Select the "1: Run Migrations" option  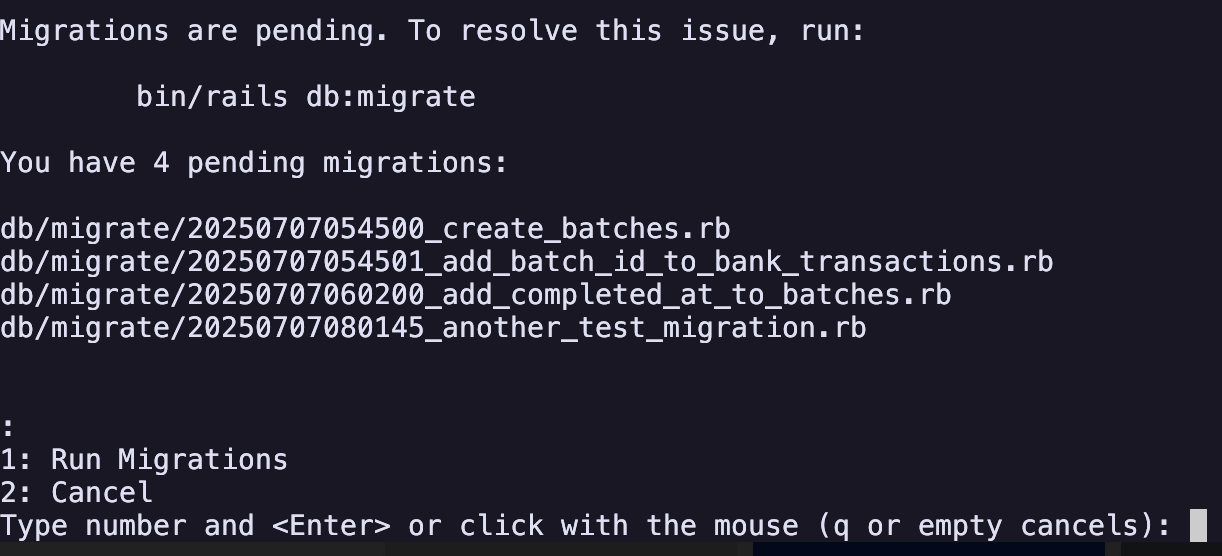(144, 460)
